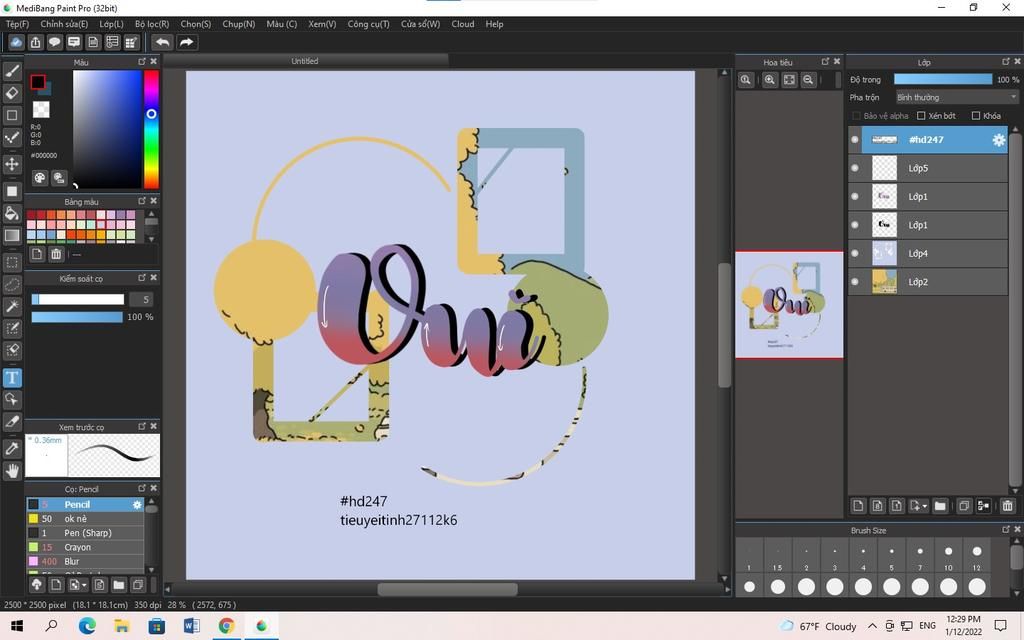The height and width of the screenshot is (640, 1024).
Task: Open the Tệp(F) menu
Action: pyautogui.click(x=18, y=24)
